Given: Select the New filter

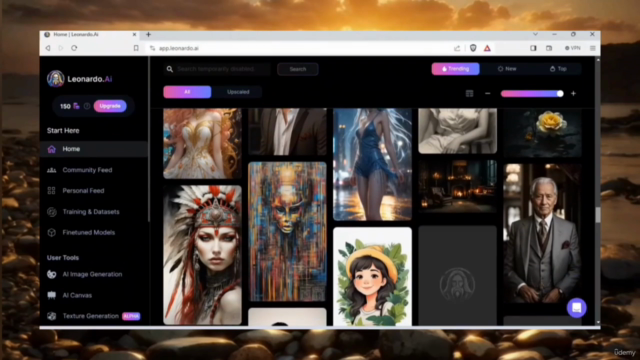Looking at the screenshot, I should 507,69.
